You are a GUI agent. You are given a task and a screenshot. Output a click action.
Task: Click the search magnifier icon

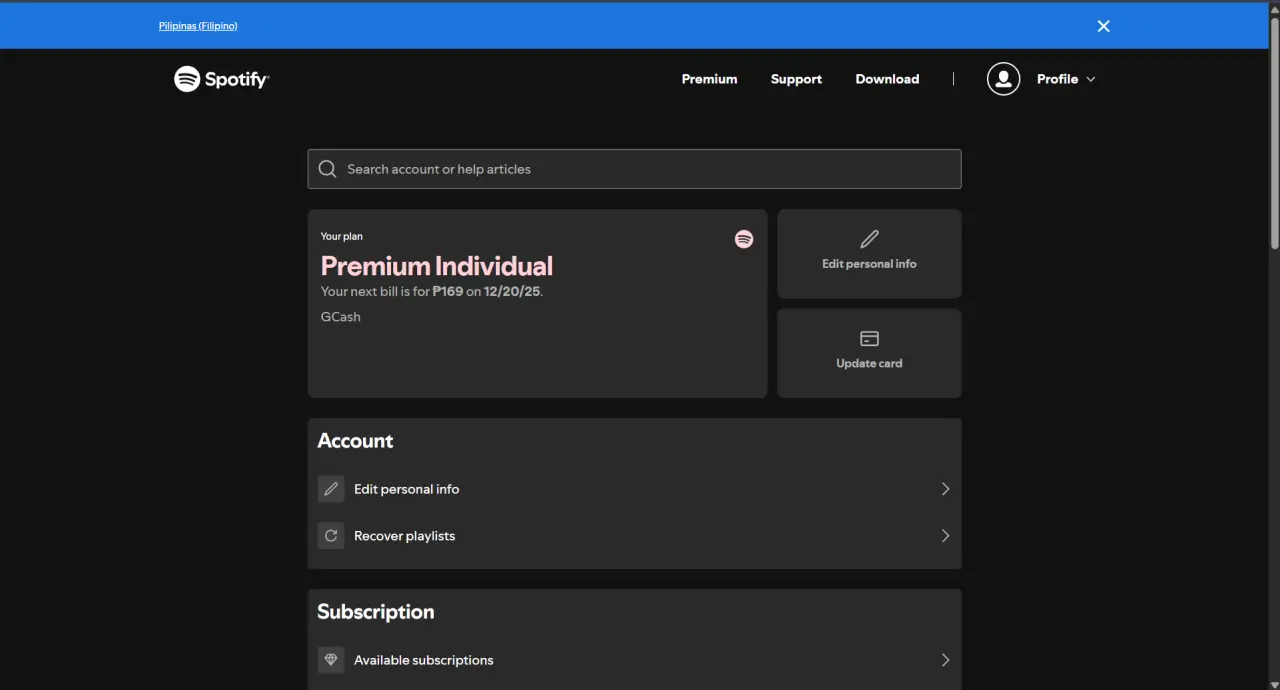327,169
